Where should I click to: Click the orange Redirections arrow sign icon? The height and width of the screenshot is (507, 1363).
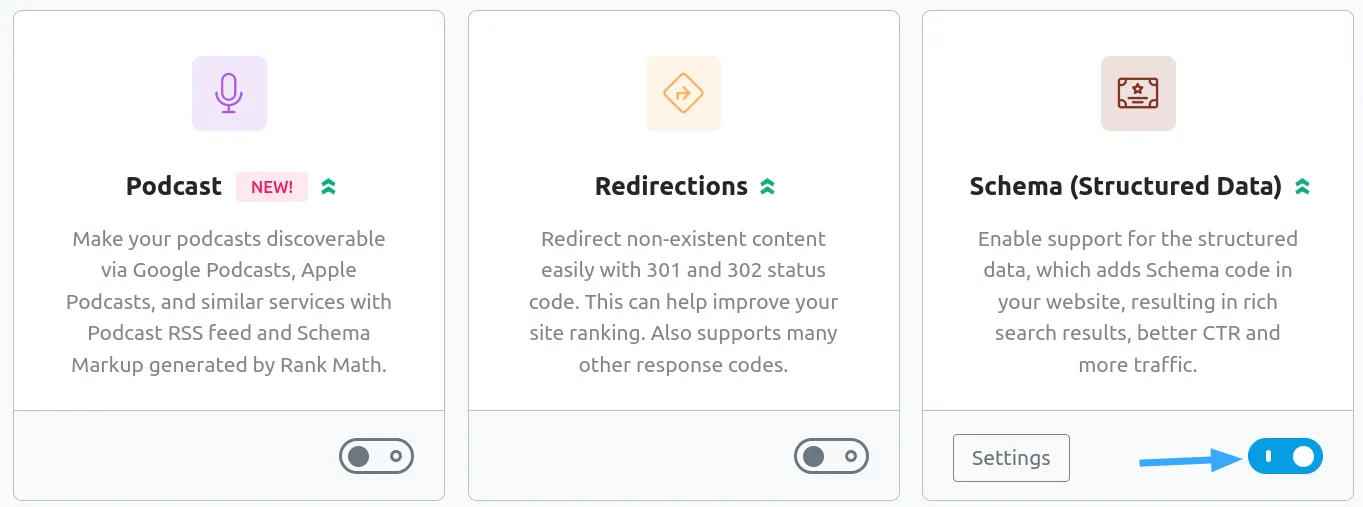[683, 93]
